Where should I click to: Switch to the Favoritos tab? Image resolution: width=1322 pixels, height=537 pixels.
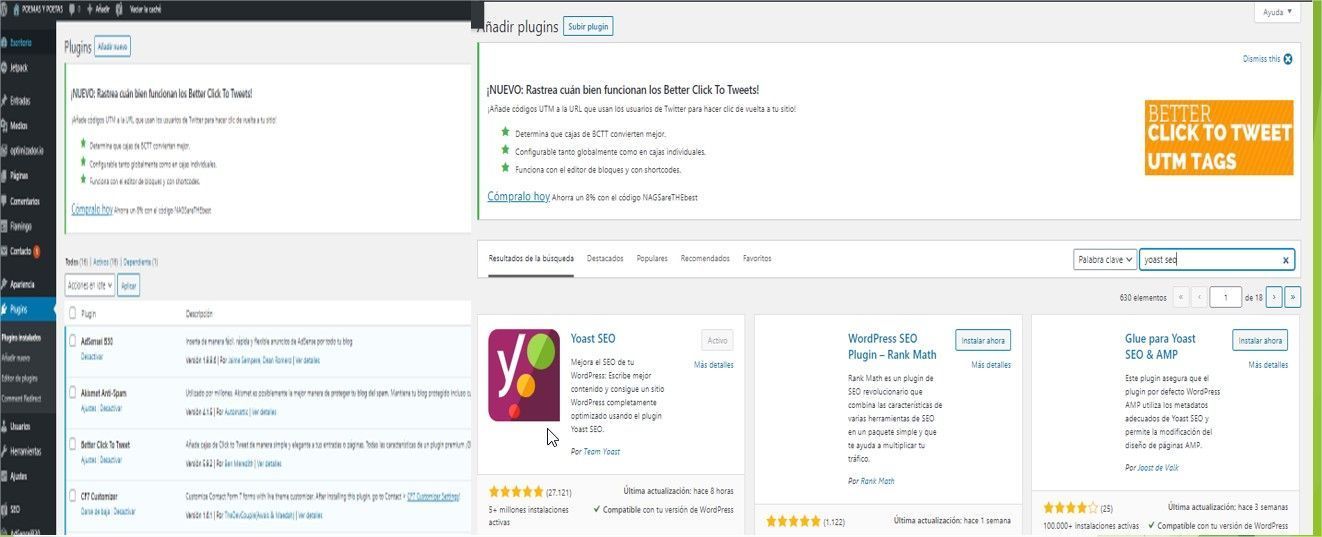coord(757,258)
